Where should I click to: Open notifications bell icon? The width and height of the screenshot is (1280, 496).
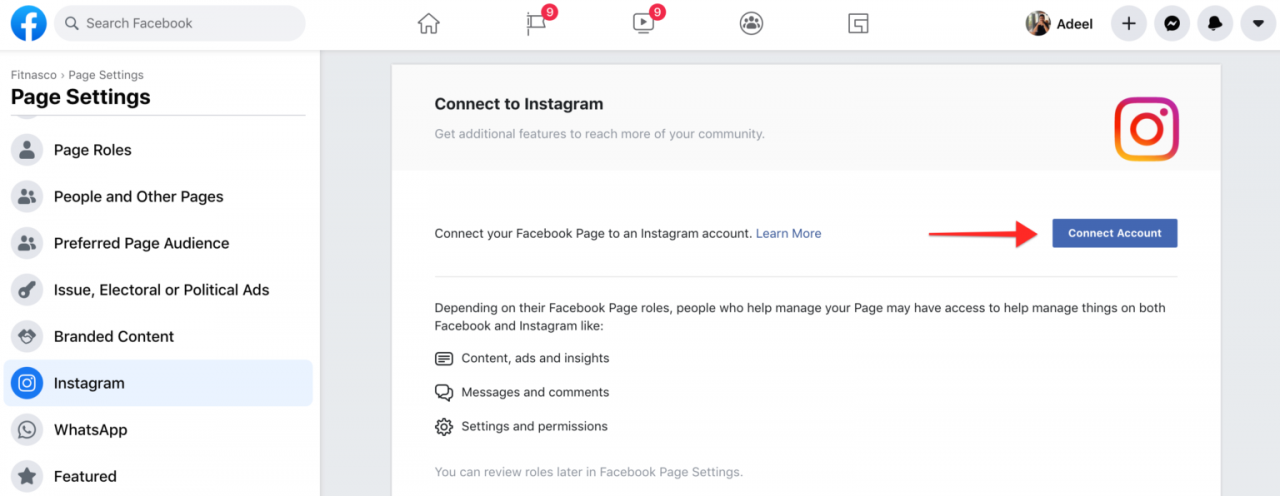click(x=1215, y=24)
